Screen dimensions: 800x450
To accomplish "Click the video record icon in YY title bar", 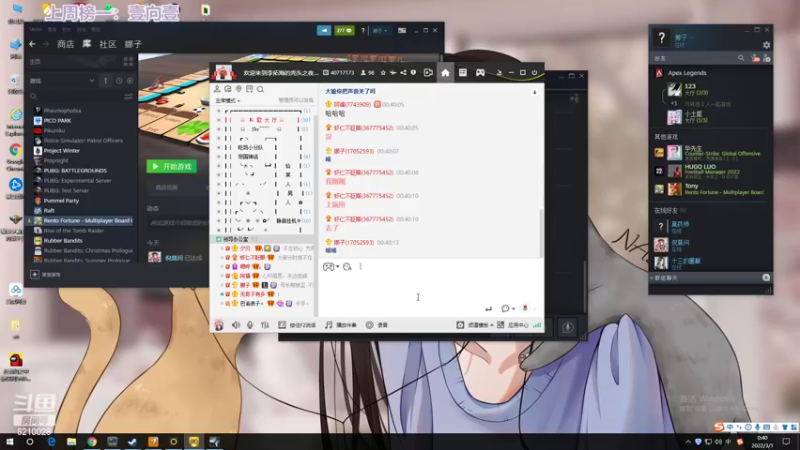I will tap(428, 73).
